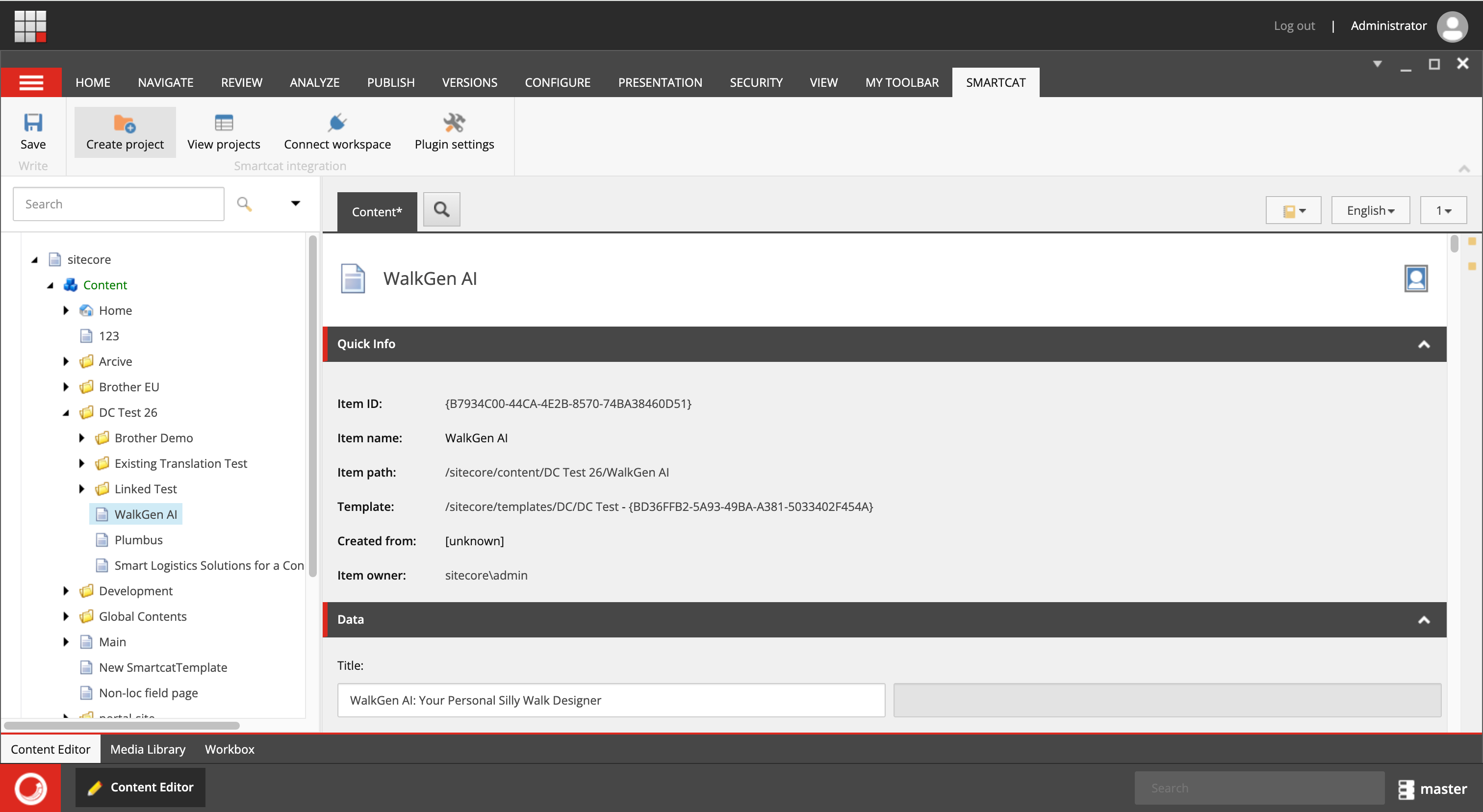Image resolution: width=1483 pixels, height=812 pixels.
Task: Open the window options dropdown arrow
Action: [x=1378, y=64]
